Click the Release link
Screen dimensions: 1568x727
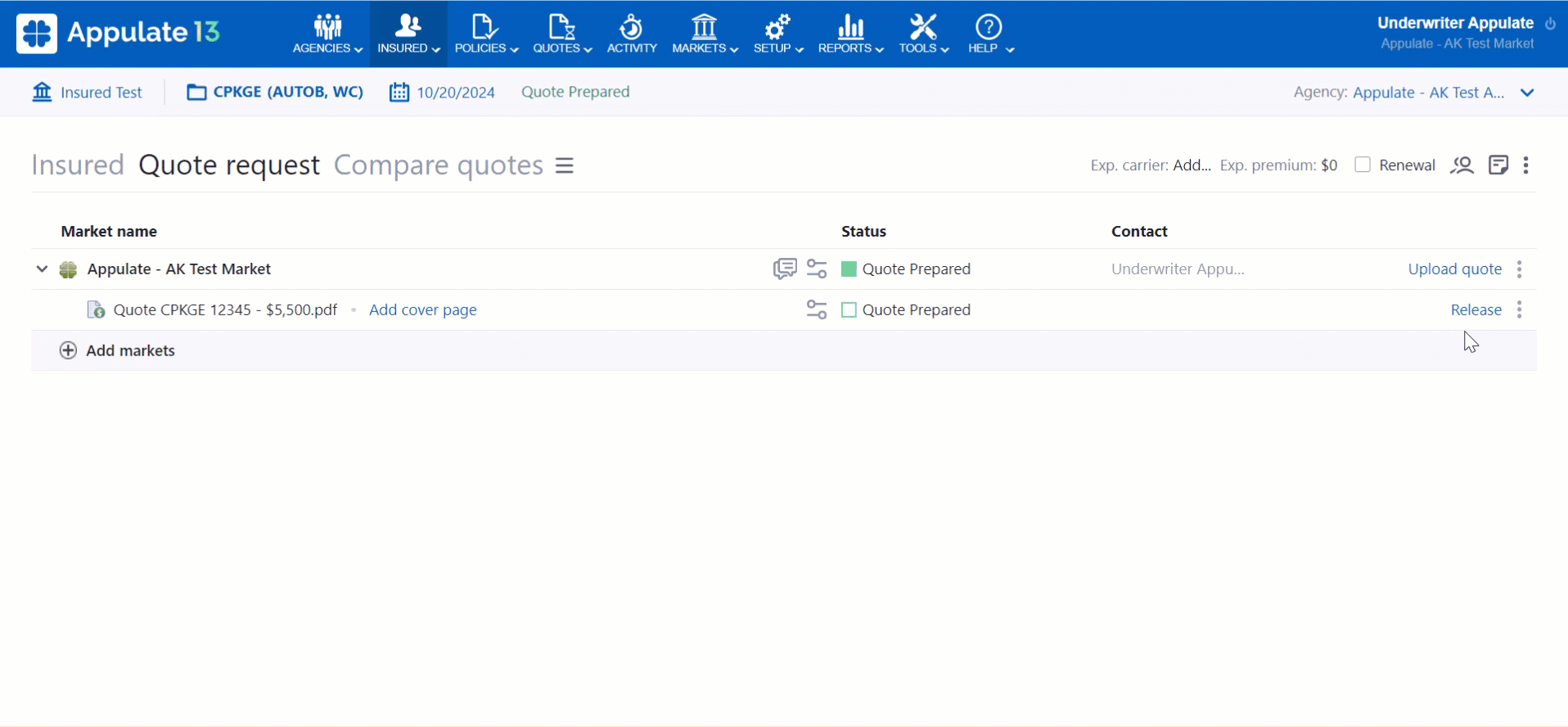tap(1476, 309)
